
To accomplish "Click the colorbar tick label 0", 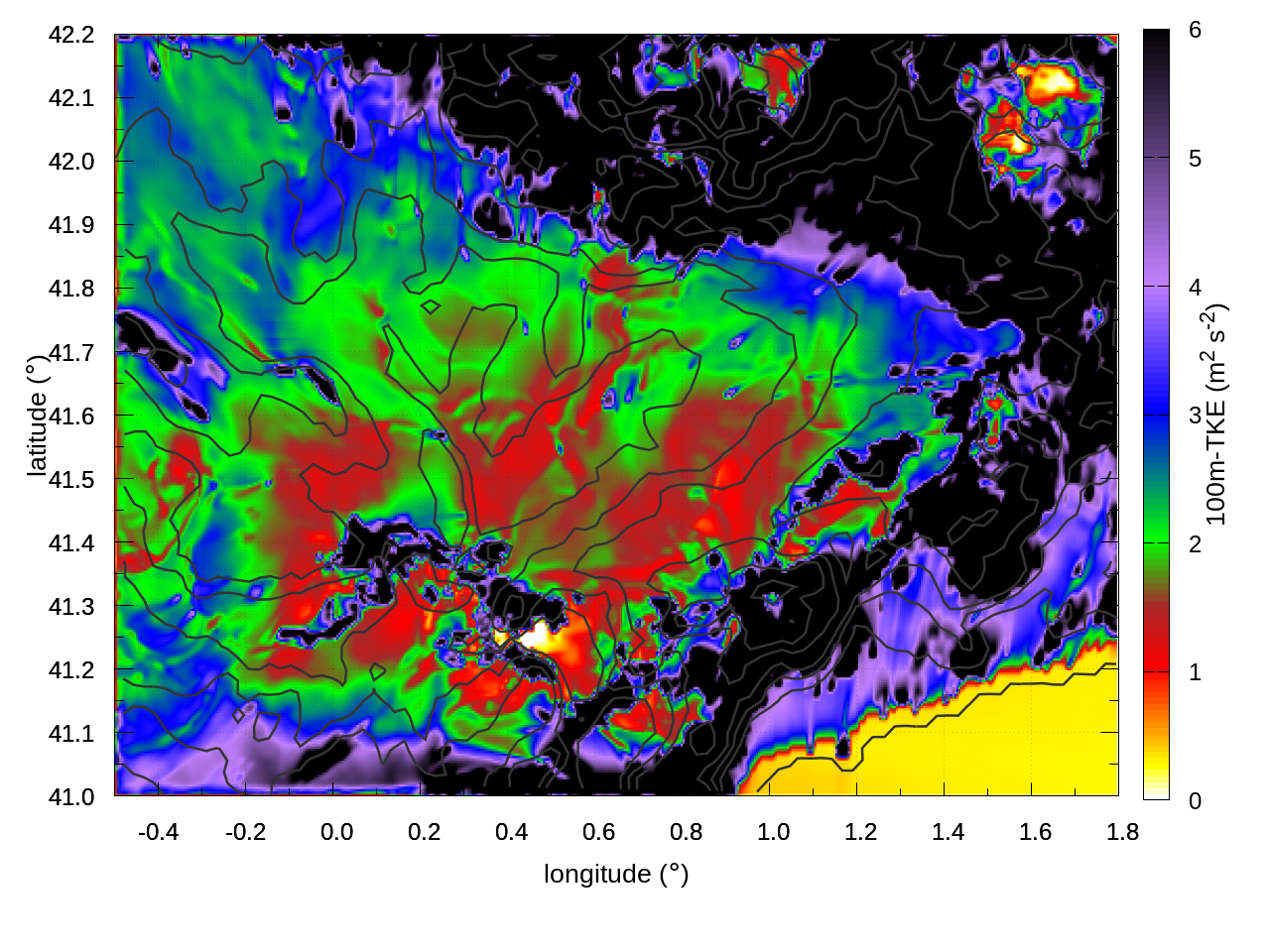I will tap(1195, 800).
